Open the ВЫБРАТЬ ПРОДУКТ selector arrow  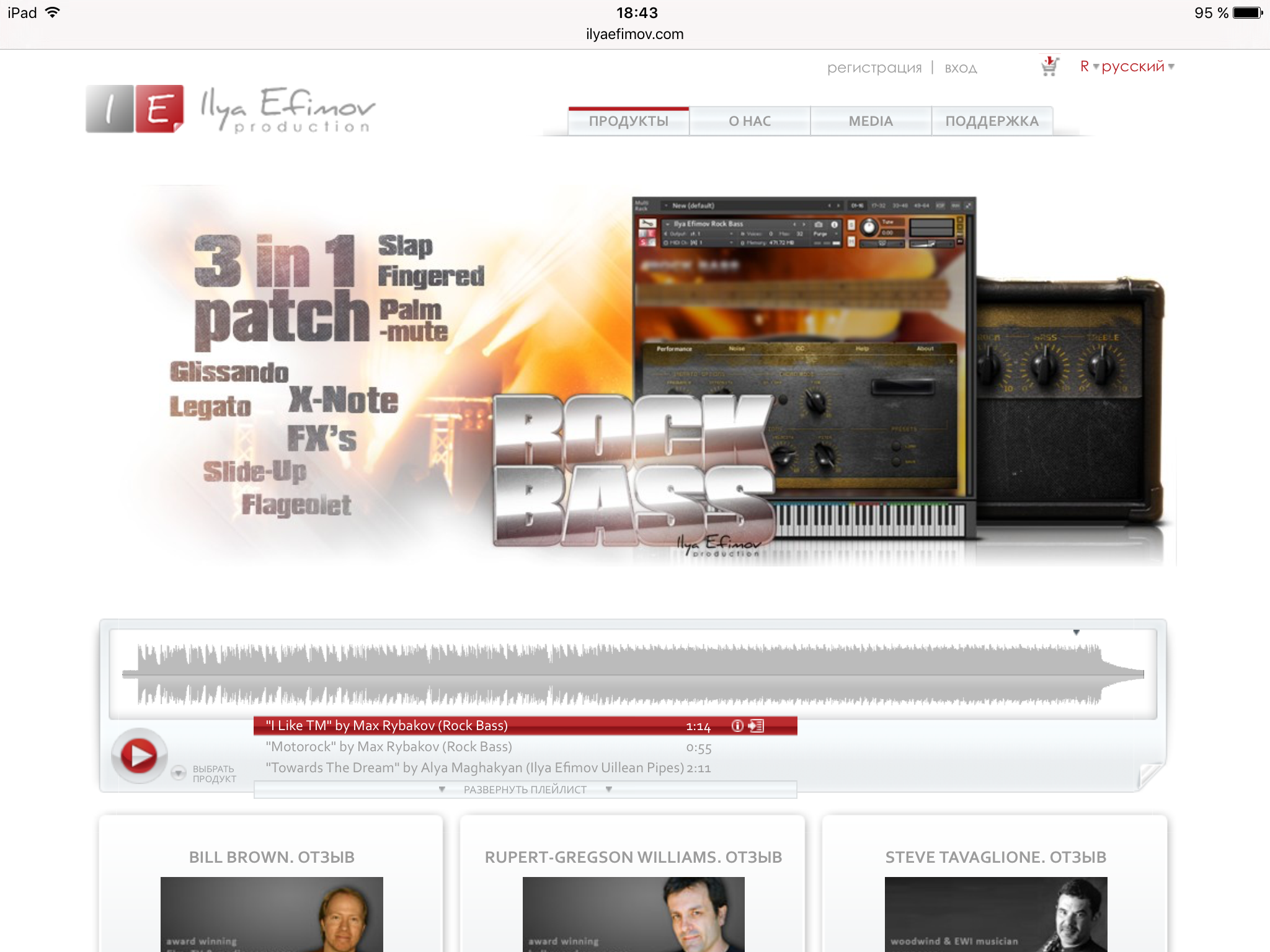tap(179, 773)
